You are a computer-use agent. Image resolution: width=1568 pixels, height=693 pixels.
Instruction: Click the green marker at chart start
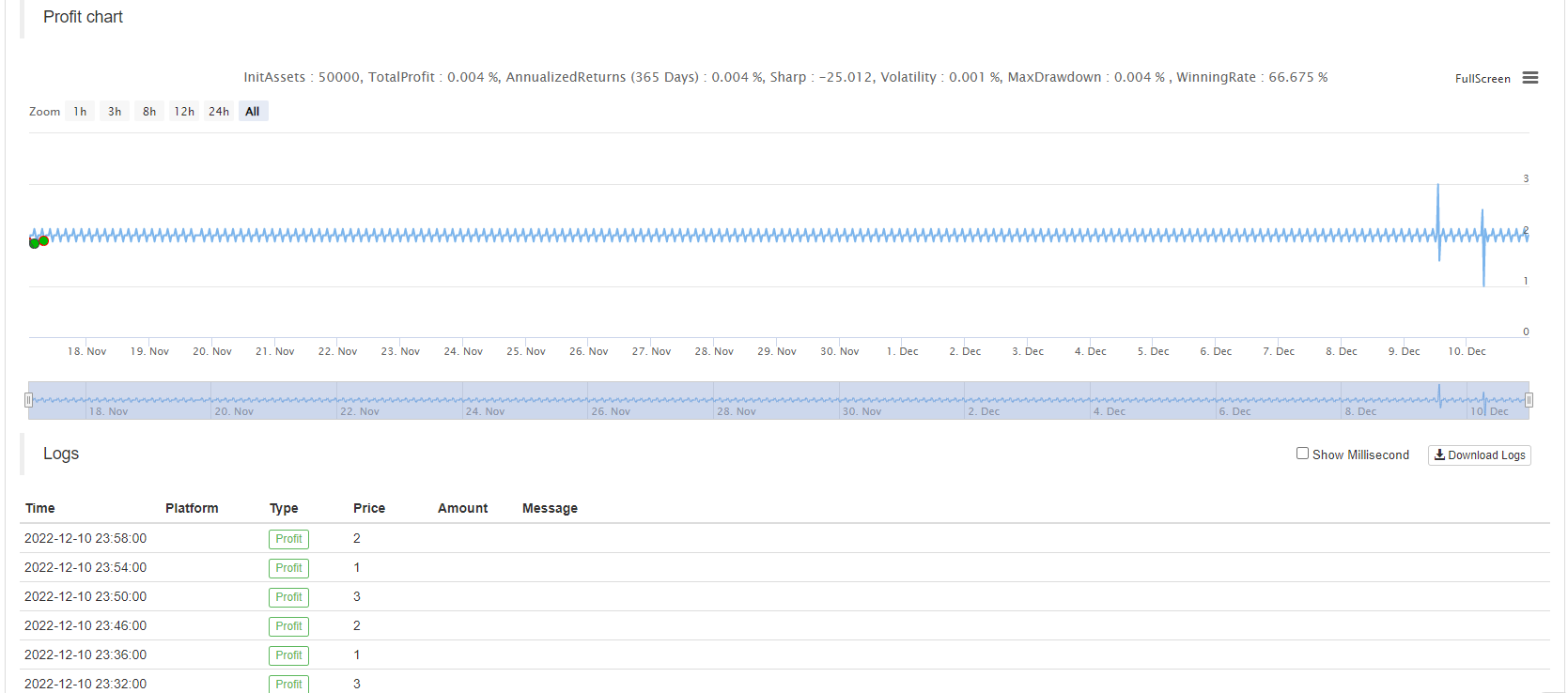(x=35, y=243)
